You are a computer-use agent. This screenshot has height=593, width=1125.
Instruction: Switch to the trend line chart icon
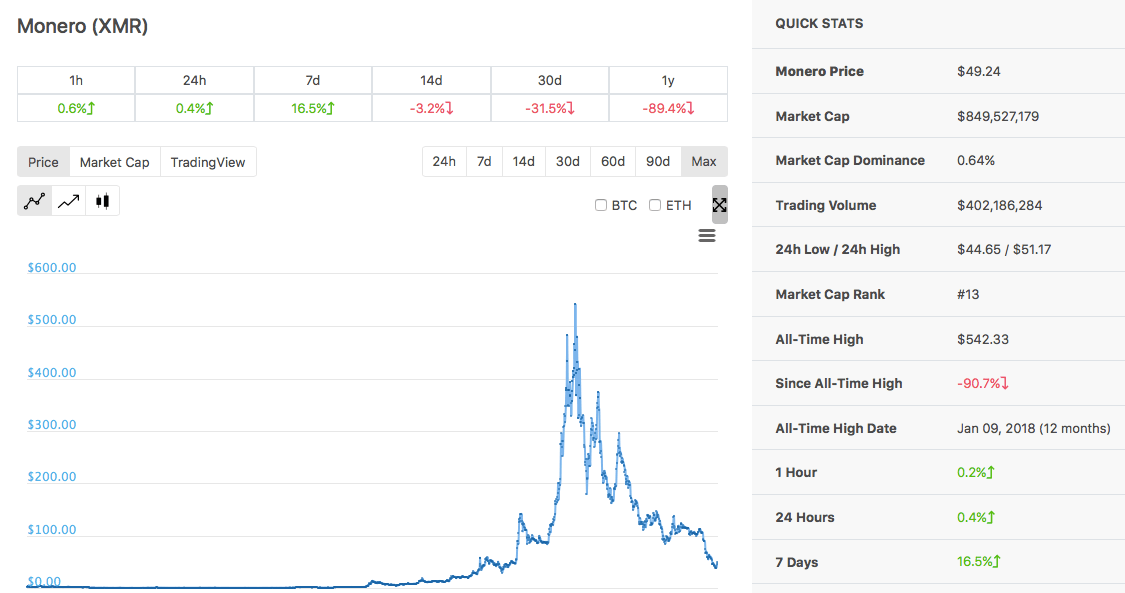tap(69, 201)
